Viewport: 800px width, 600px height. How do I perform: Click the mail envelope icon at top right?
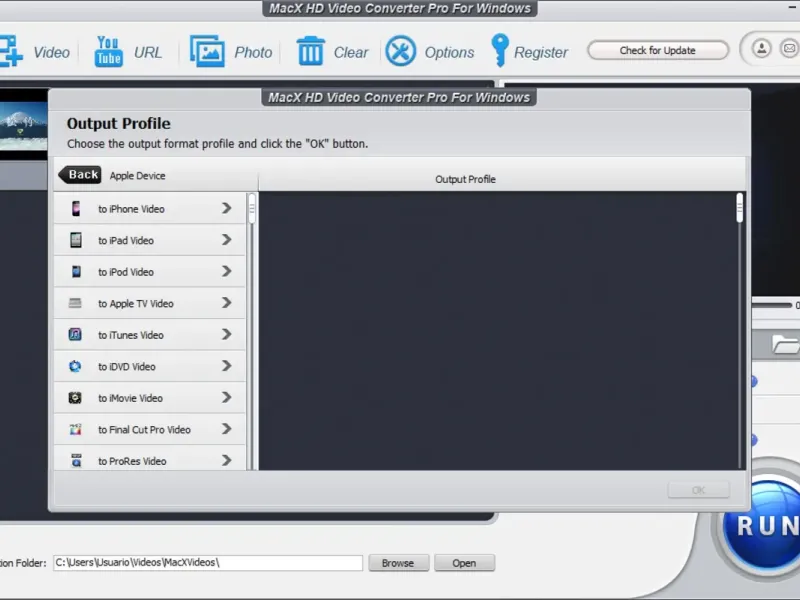coord(789,49)
